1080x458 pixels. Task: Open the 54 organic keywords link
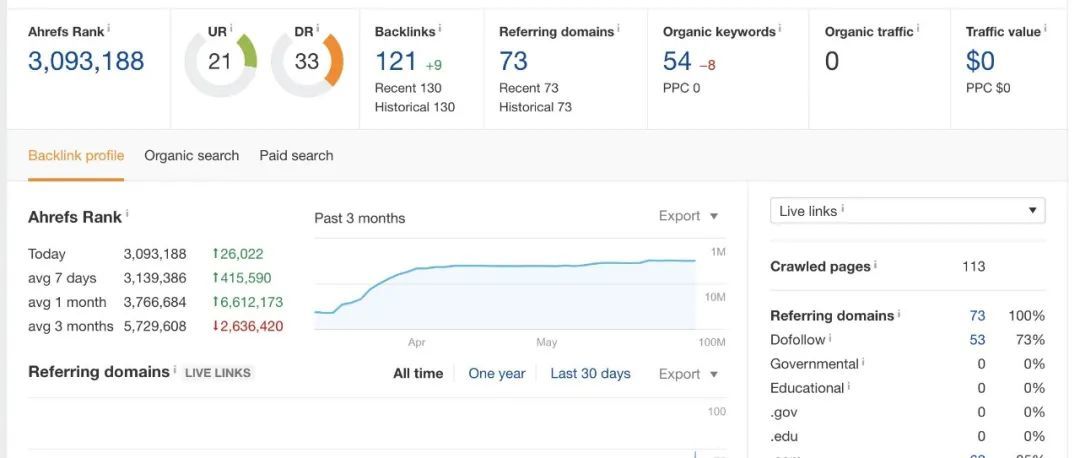[677, 62]
